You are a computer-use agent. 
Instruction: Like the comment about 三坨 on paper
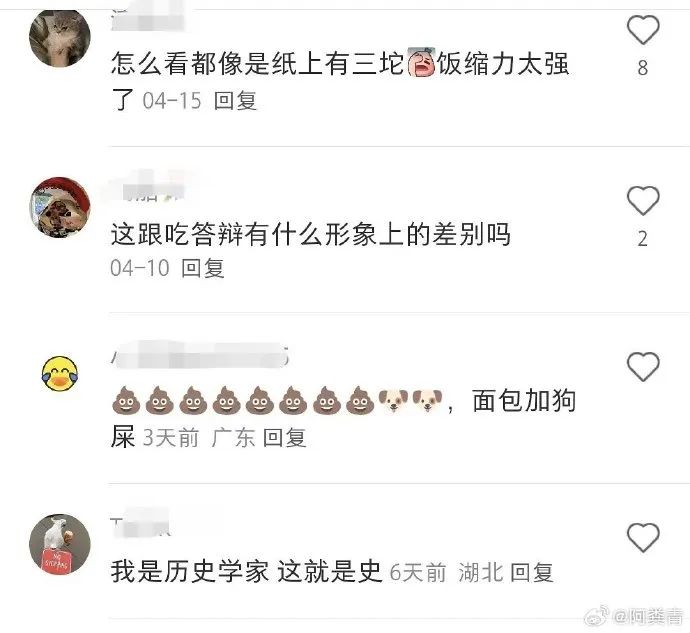point(643,29)
